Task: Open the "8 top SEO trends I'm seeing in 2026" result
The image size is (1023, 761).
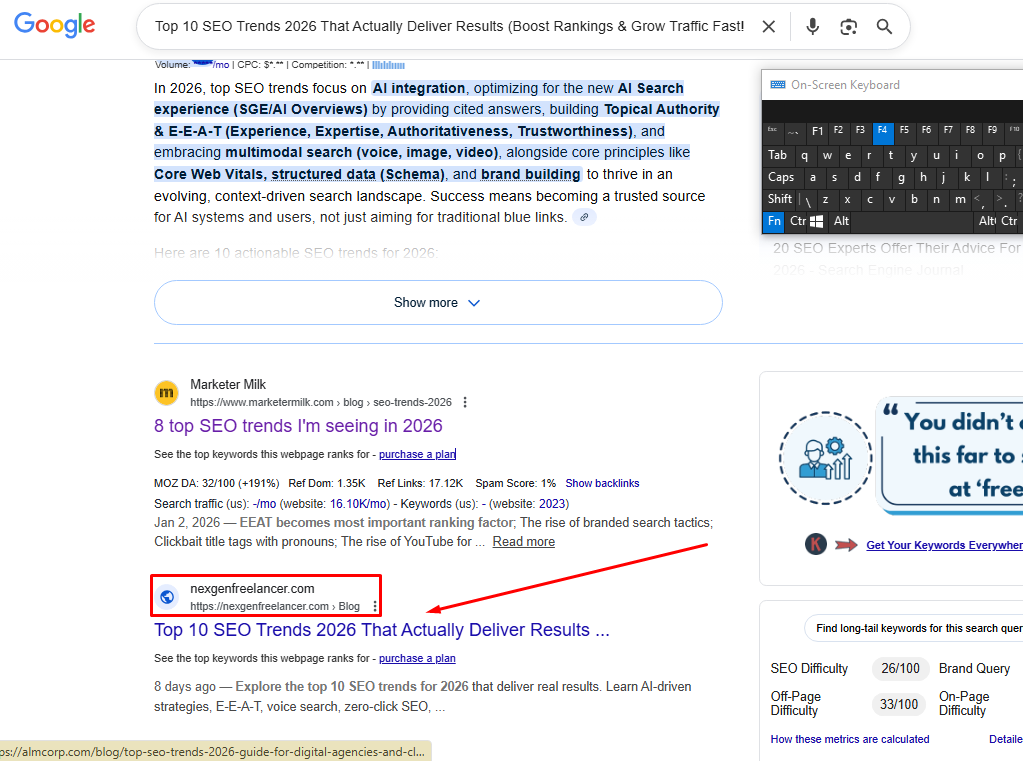Action: [298, 426]
